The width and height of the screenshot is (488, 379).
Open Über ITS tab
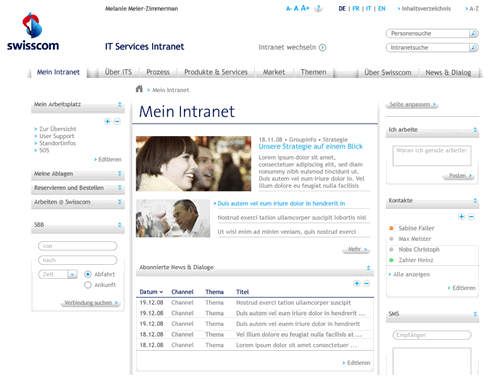[x=118, y=72]
